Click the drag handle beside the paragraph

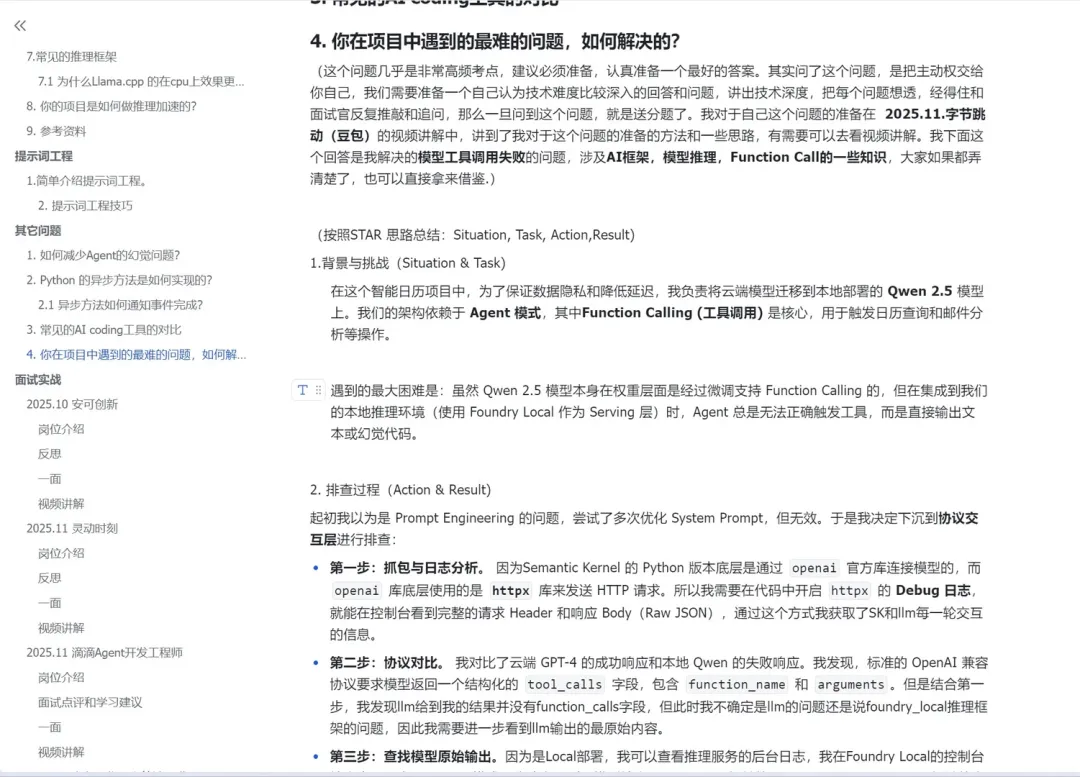pos(318,391)
